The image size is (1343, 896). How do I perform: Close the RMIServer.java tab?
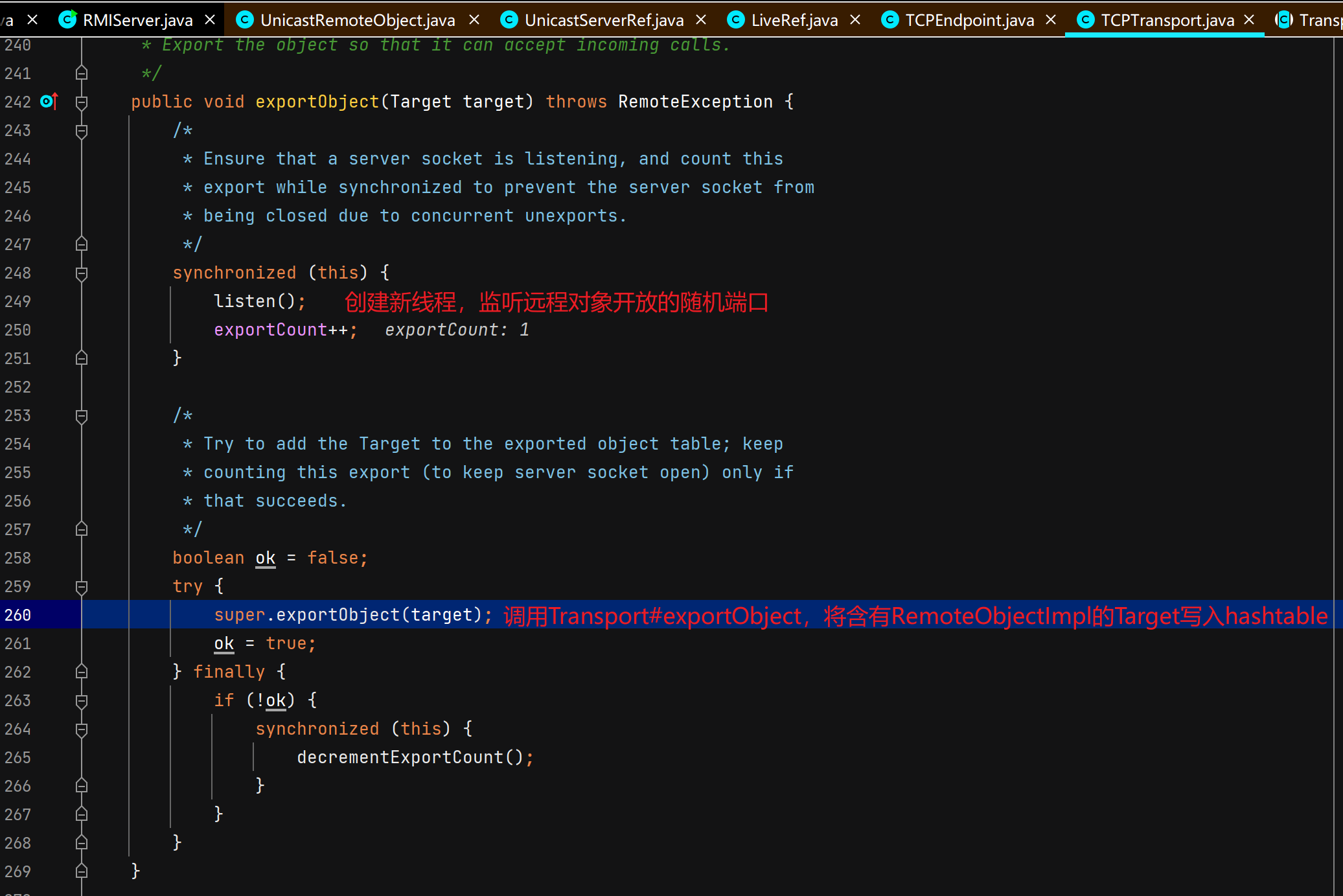coord(210,20)
